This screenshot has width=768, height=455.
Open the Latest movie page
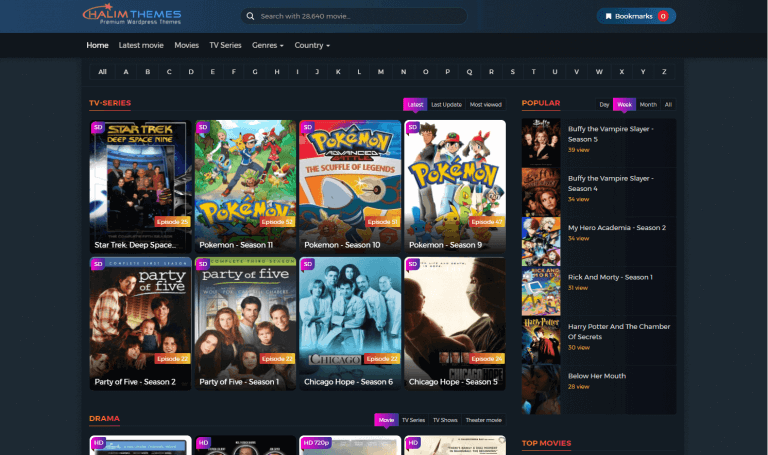[x=141, y=45]
